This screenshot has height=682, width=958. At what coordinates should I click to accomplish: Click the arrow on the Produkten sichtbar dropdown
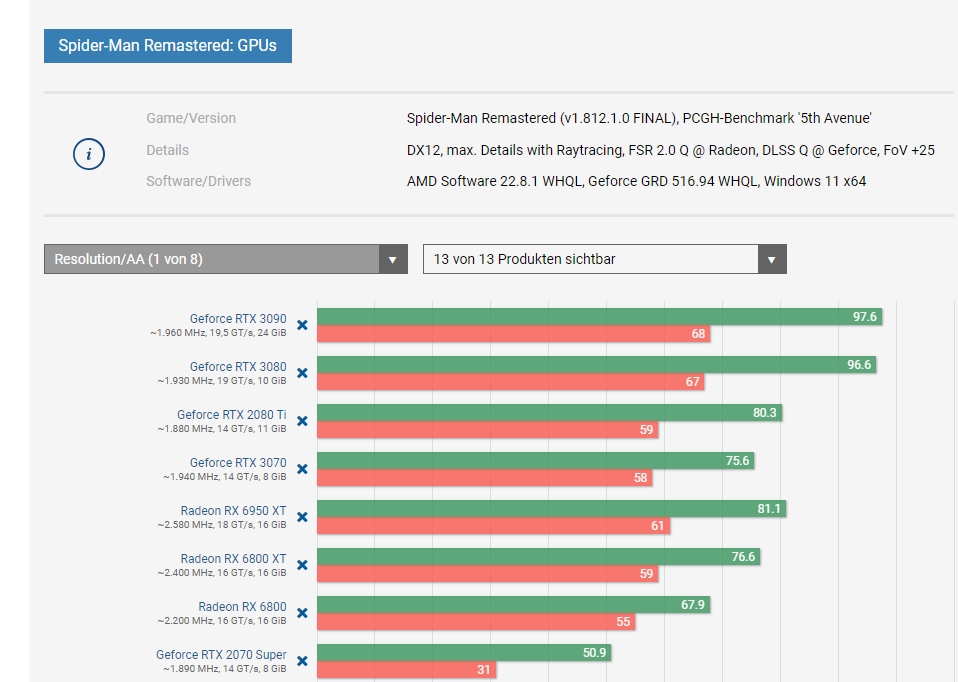pyautogui.click(x=772, y=259)
